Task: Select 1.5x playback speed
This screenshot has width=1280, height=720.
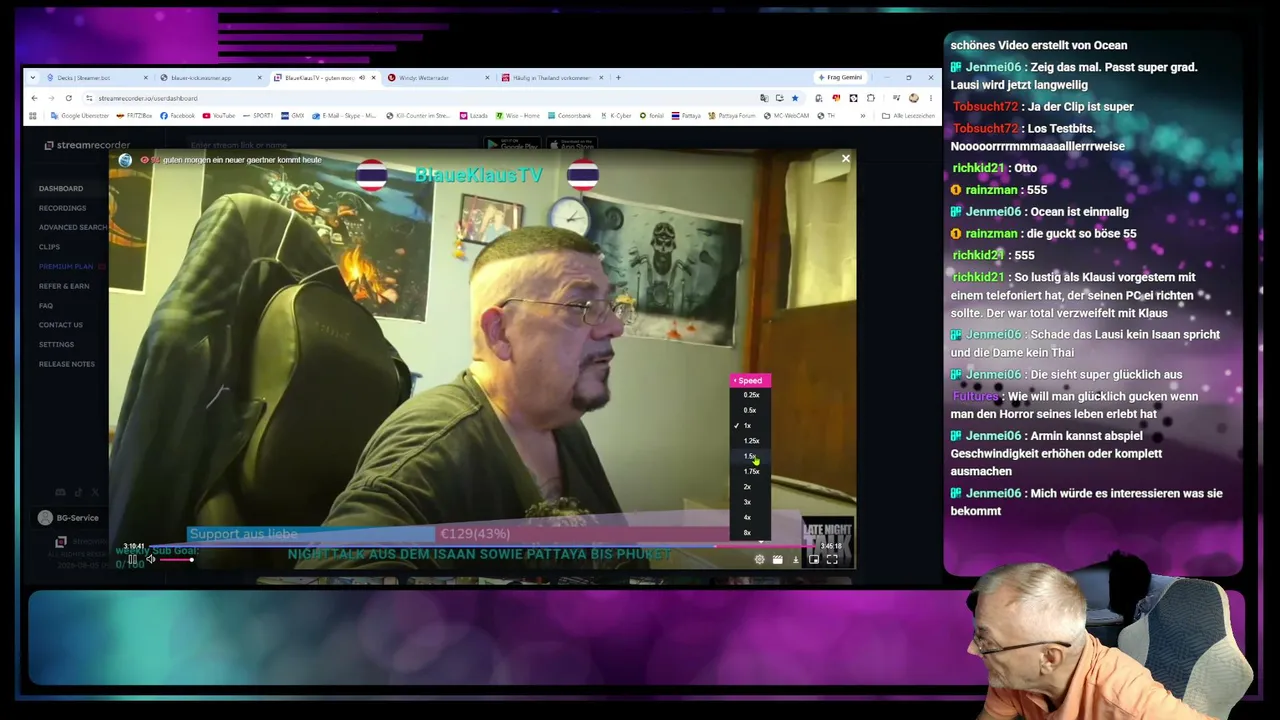Action: (750, 456)
